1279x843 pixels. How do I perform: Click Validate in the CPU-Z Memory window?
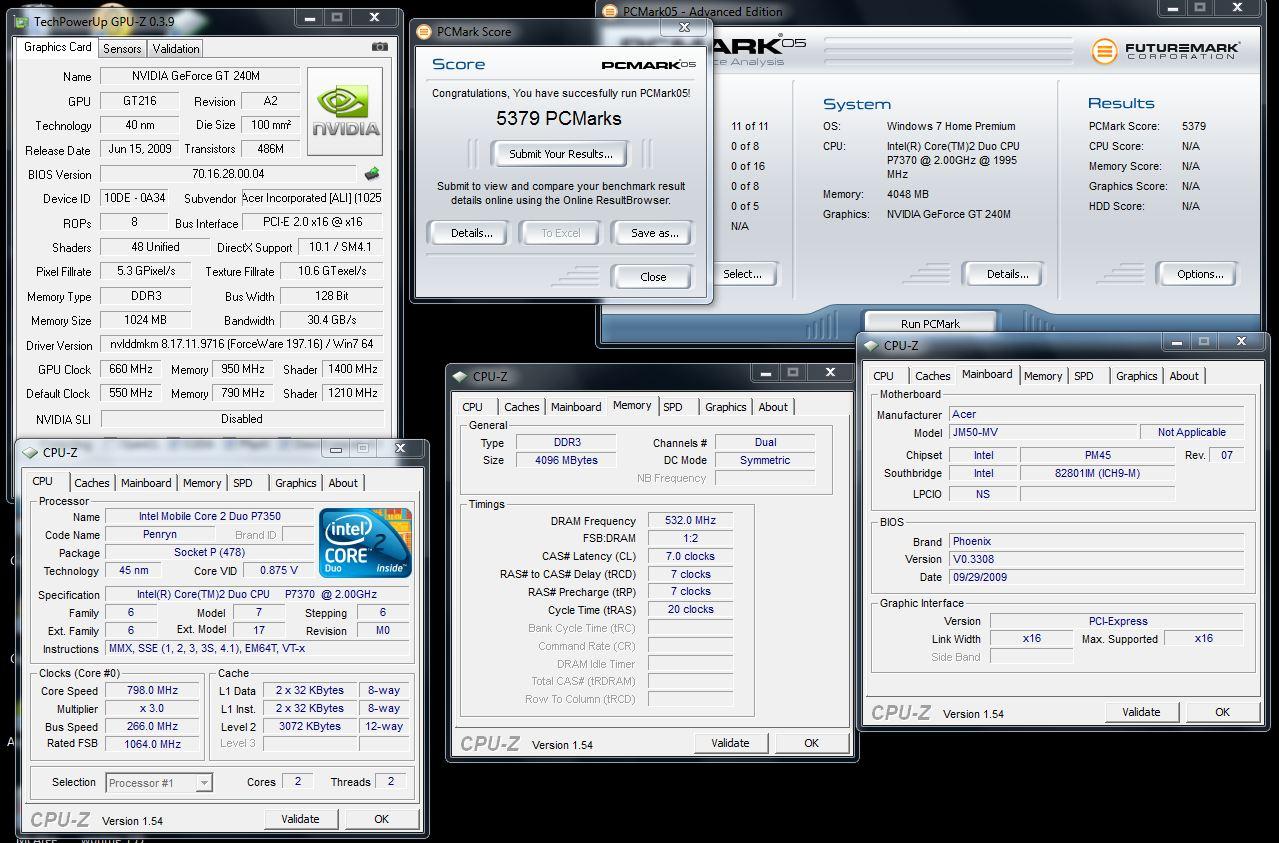click(x=730, y=743)
